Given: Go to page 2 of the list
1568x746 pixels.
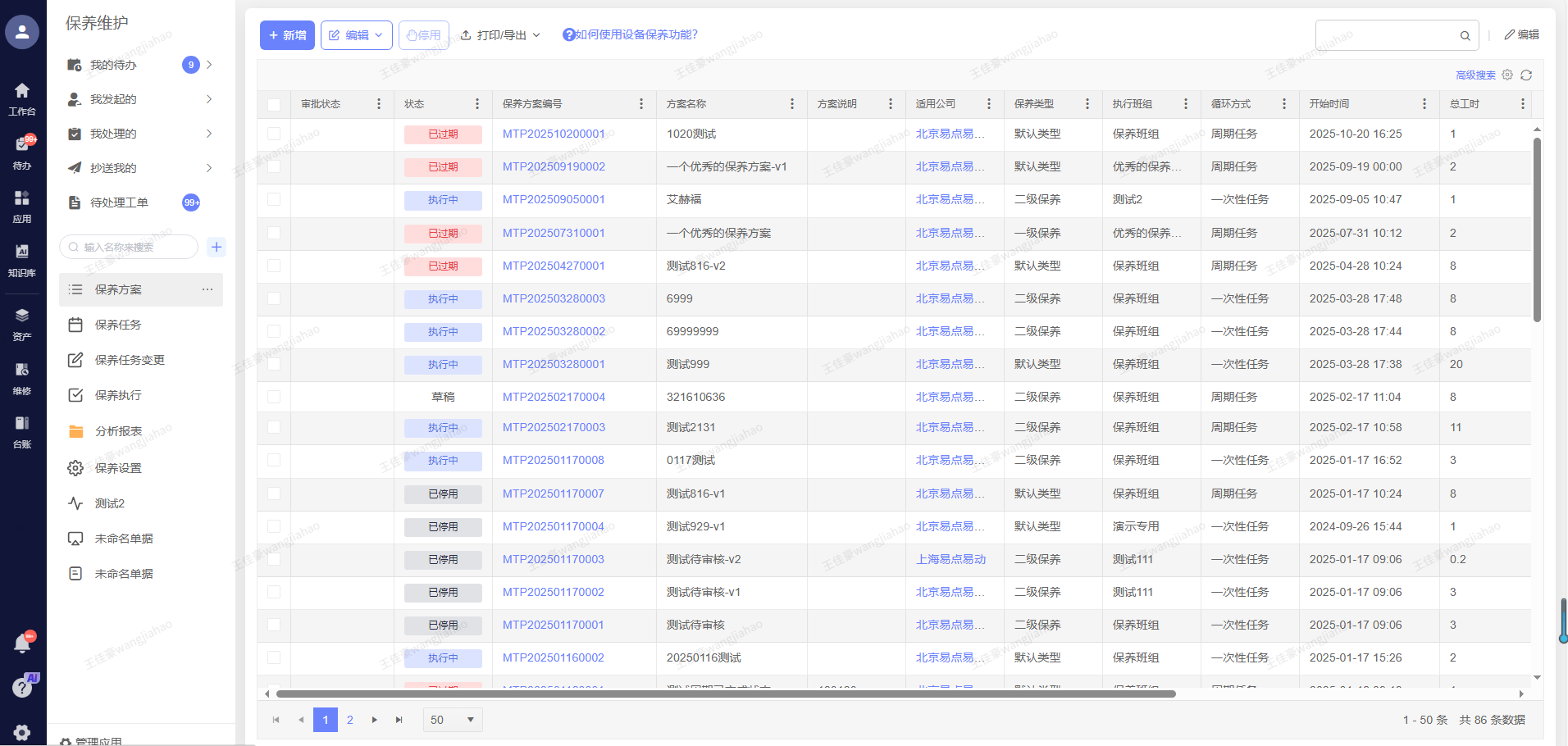Looking at the screenshot, I should click(350, 720).
